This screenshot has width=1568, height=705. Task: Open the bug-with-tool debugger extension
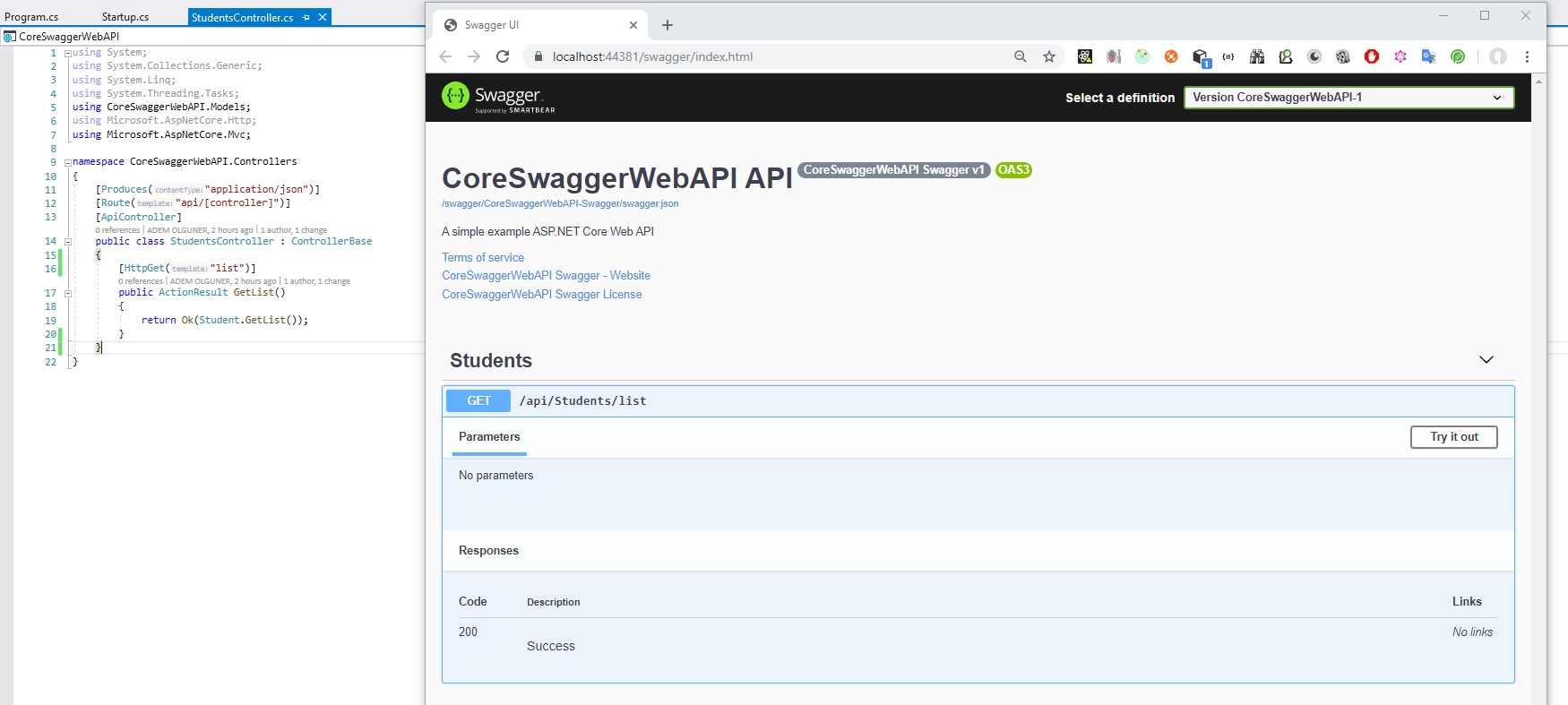click(x=1114, y=56)
